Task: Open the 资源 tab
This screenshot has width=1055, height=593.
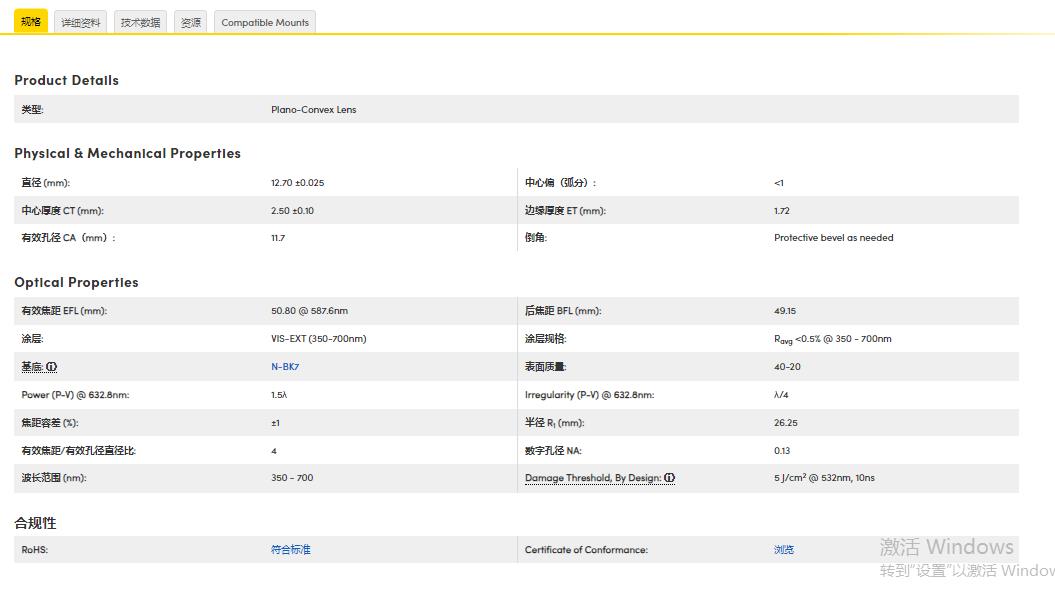Action: (x=189, y=23)
